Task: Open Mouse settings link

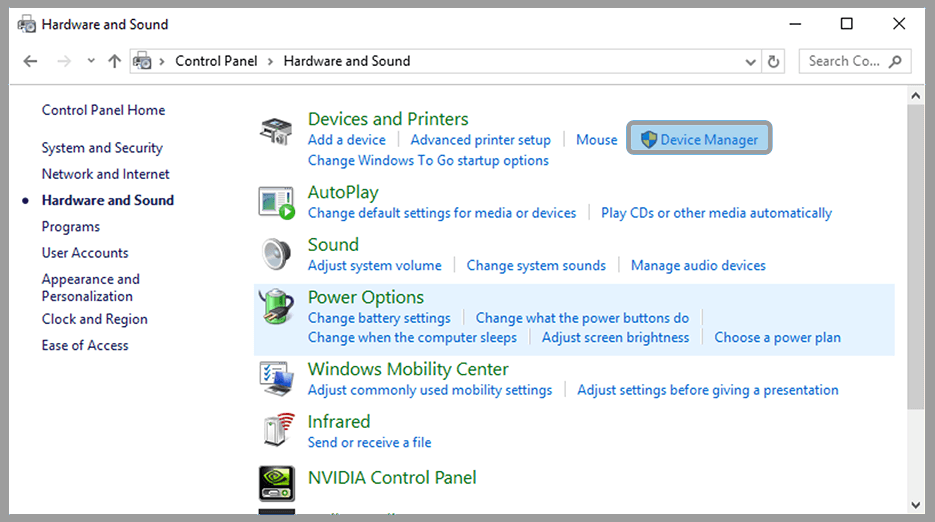Action: point(597,140)
